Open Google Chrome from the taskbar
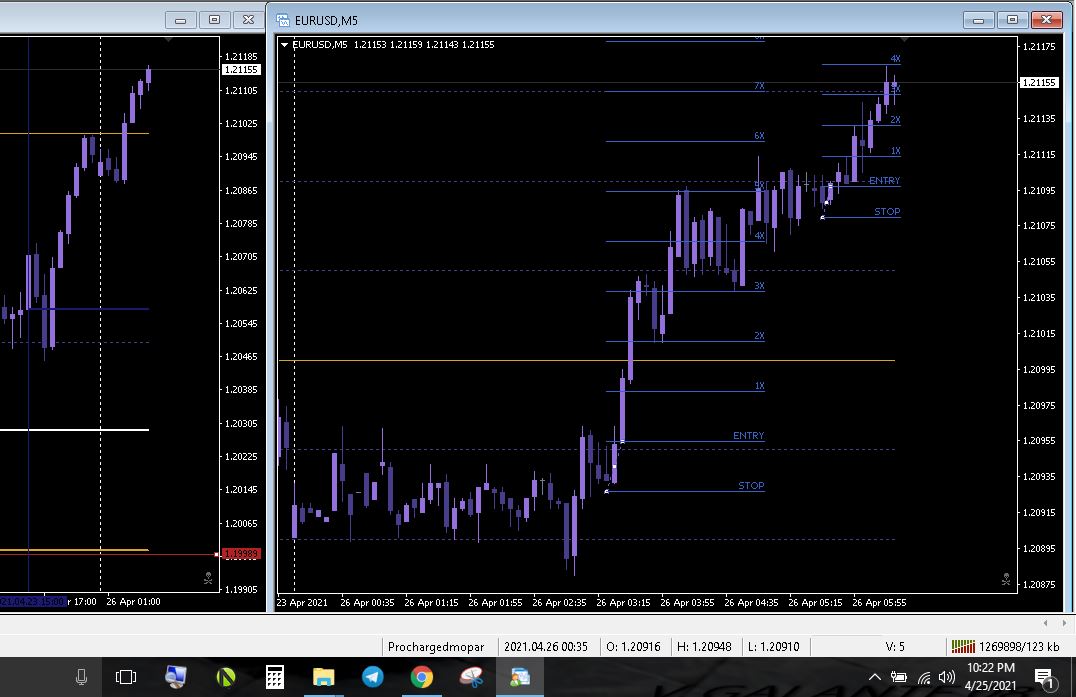Image resolution: width=1076 pixels, height=697 pixels. click(x=422, y=677)
